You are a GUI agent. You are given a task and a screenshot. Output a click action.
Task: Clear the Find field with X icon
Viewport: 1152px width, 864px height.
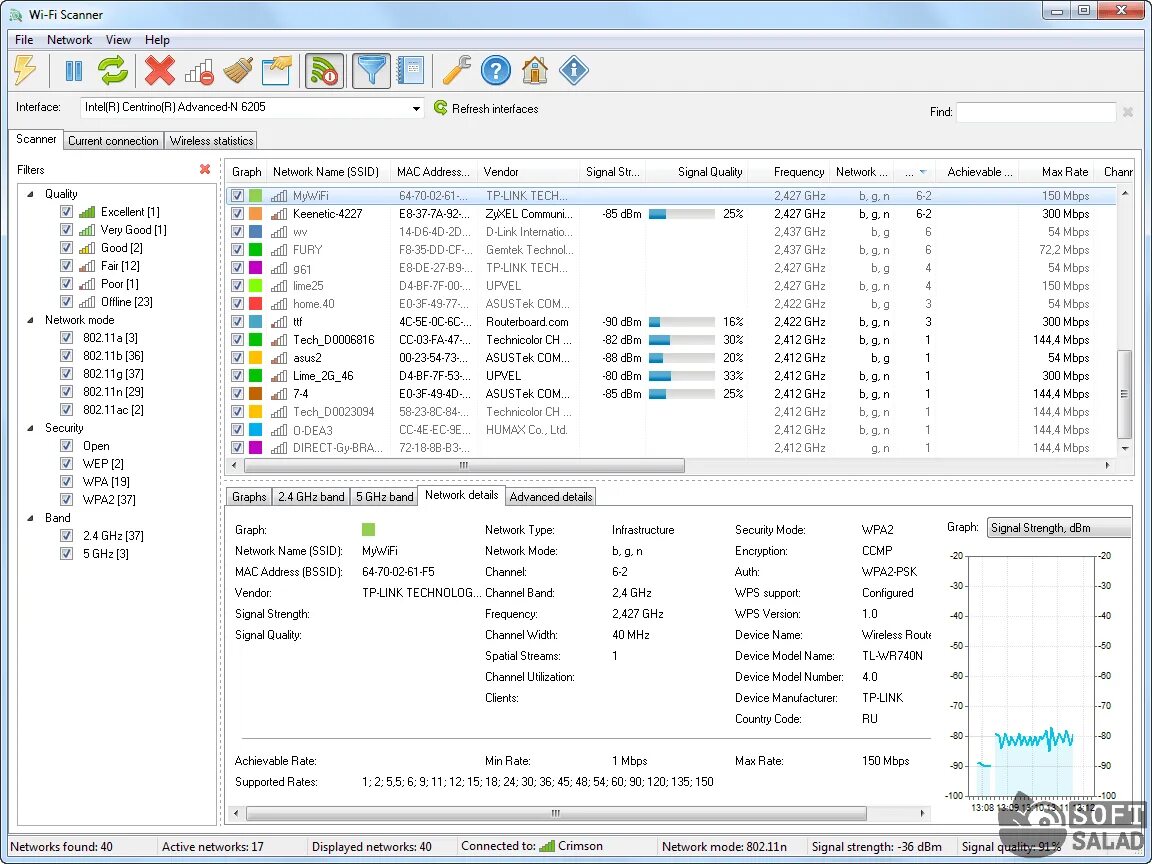[1128, 112]
